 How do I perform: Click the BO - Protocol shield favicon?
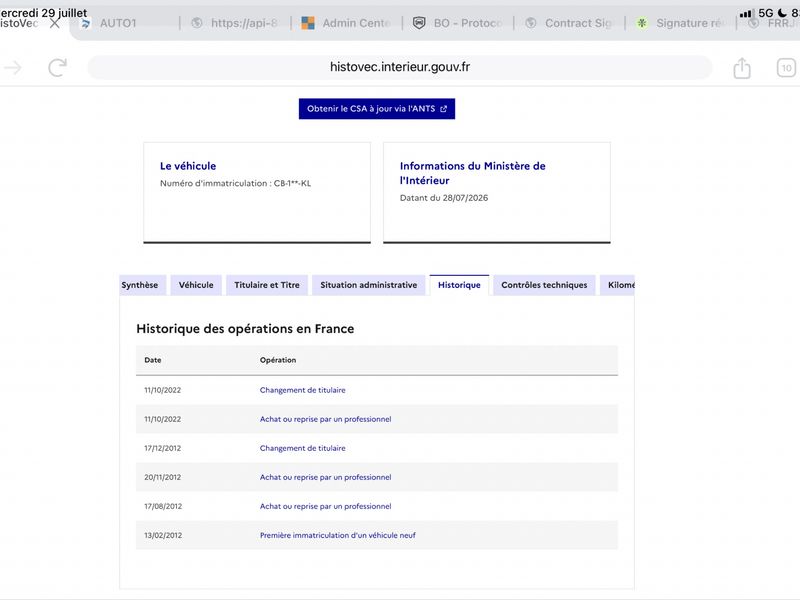coord(419,23)
